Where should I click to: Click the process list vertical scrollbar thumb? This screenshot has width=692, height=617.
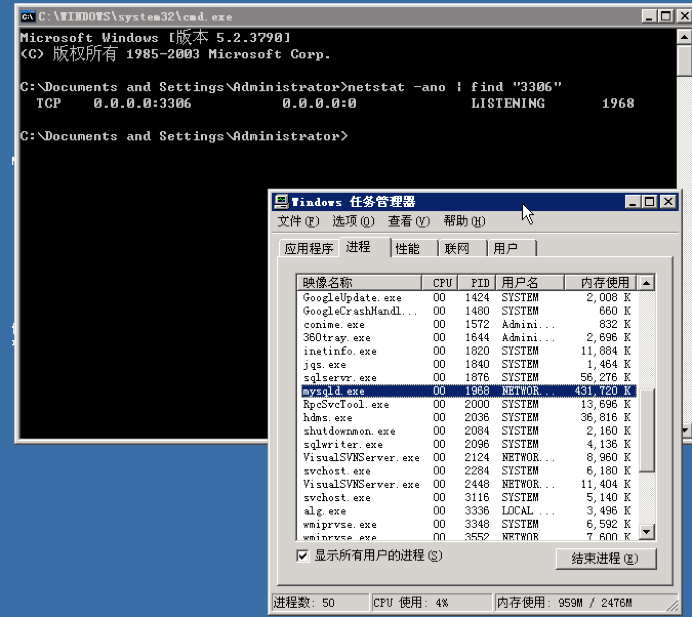click(647, 430)
